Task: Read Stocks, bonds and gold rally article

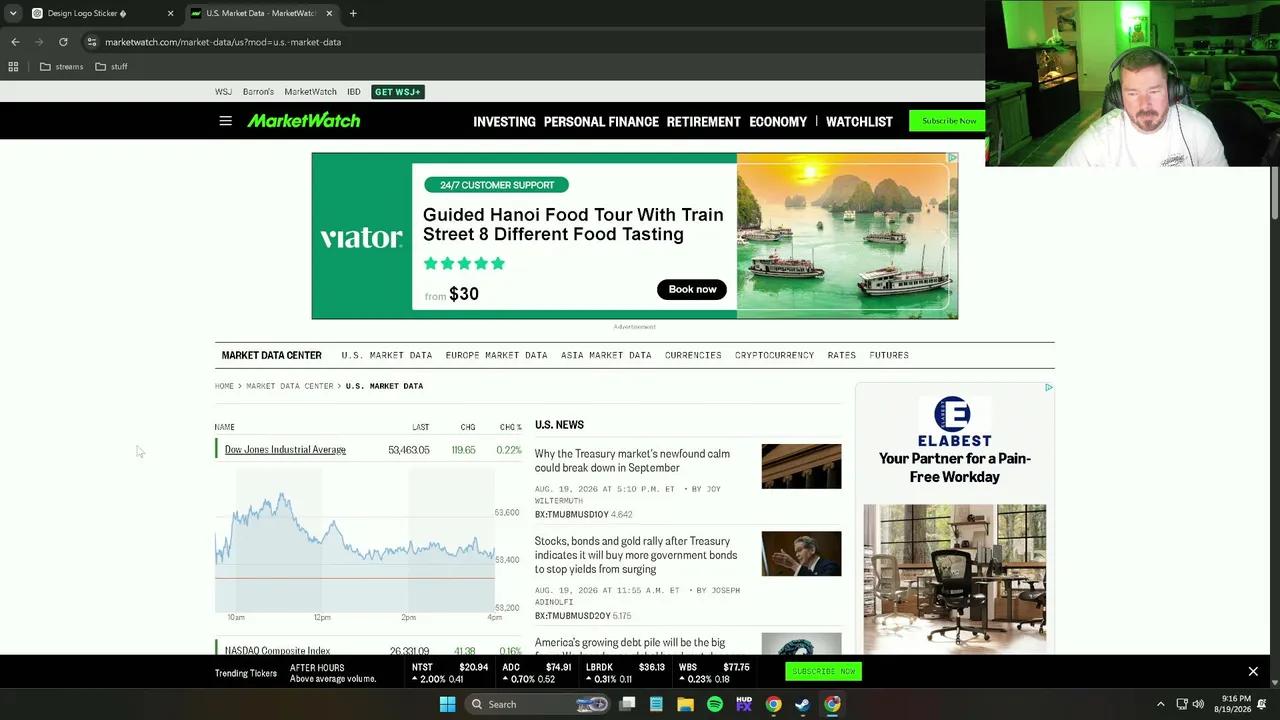Action: (636, 555)
